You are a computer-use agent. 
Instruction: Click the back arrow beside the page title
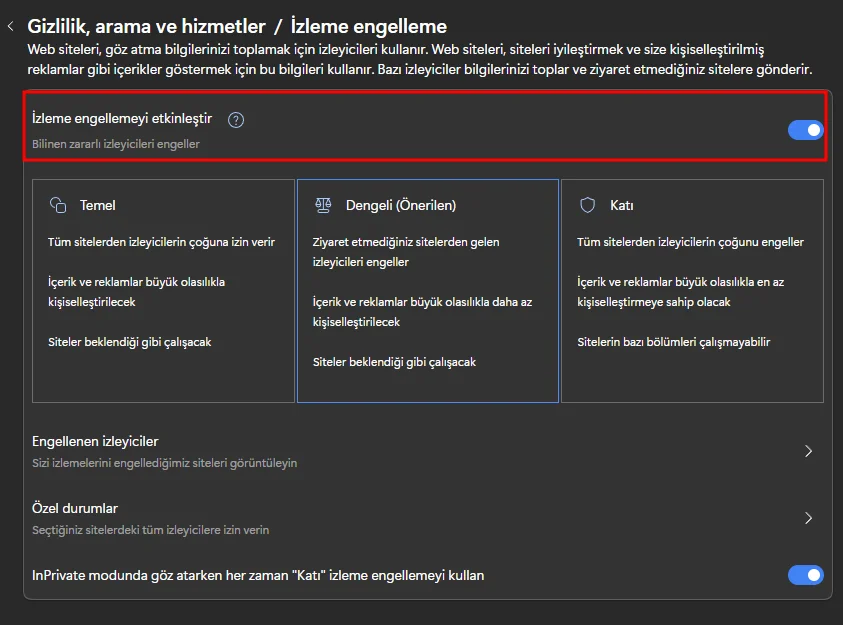pyautogui.click(x=10, y=27)
